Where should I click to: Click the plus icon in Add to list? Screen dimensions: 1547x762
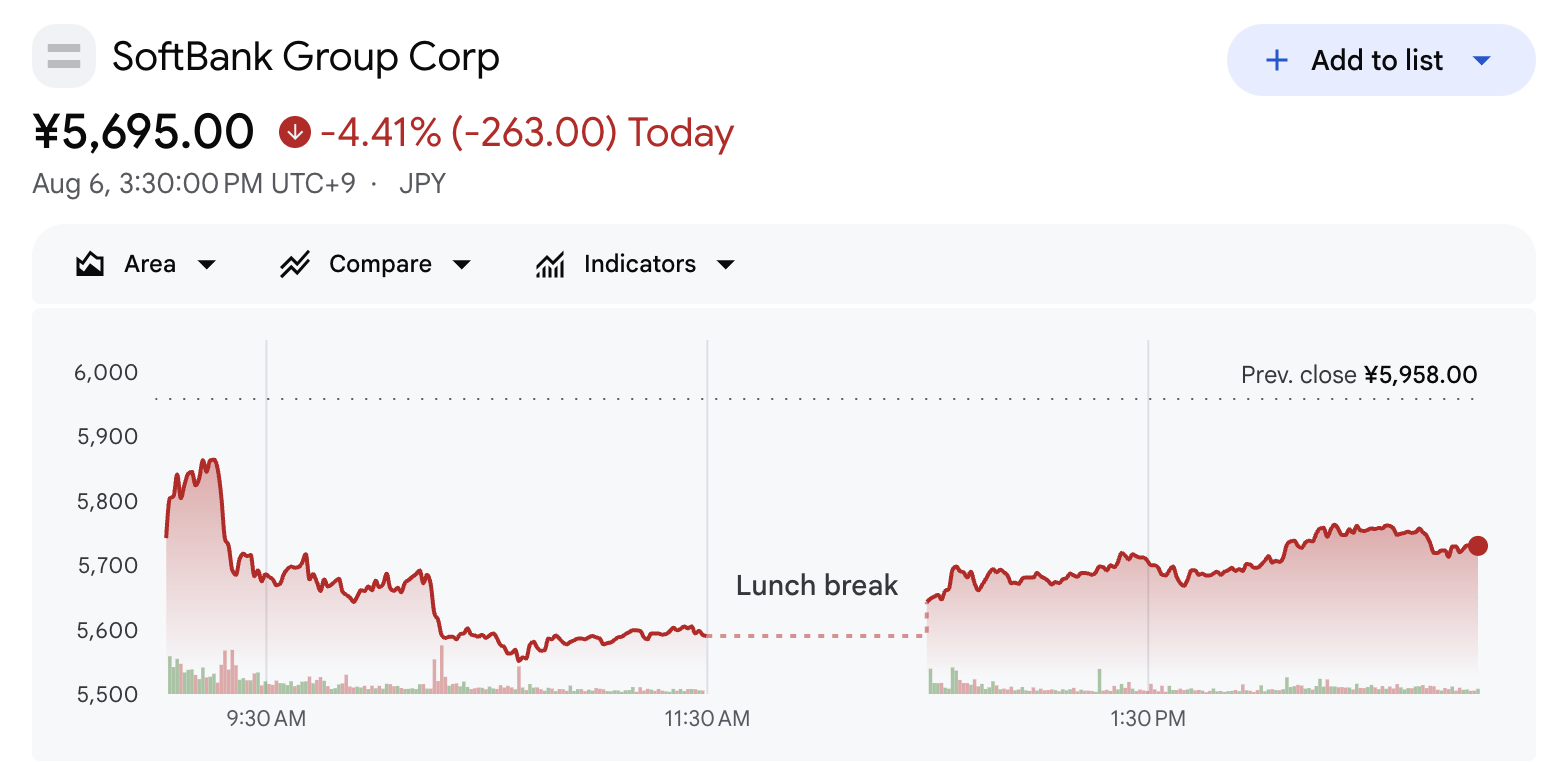[1276, 60]
